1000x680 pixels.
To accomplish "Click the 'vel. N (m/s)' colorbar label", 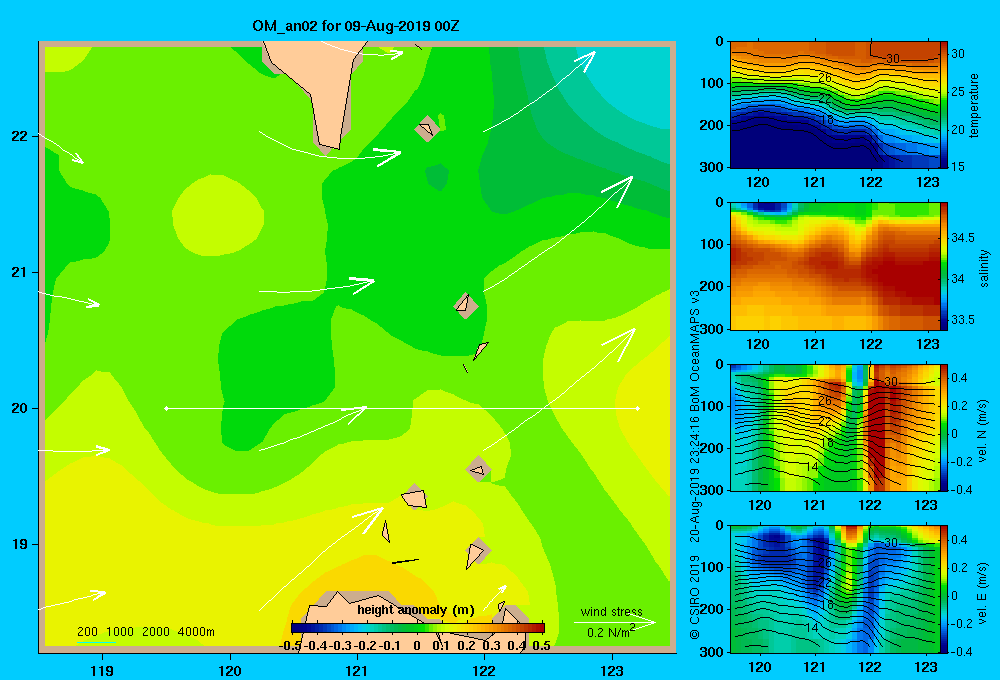I will (x=983, y=431).
